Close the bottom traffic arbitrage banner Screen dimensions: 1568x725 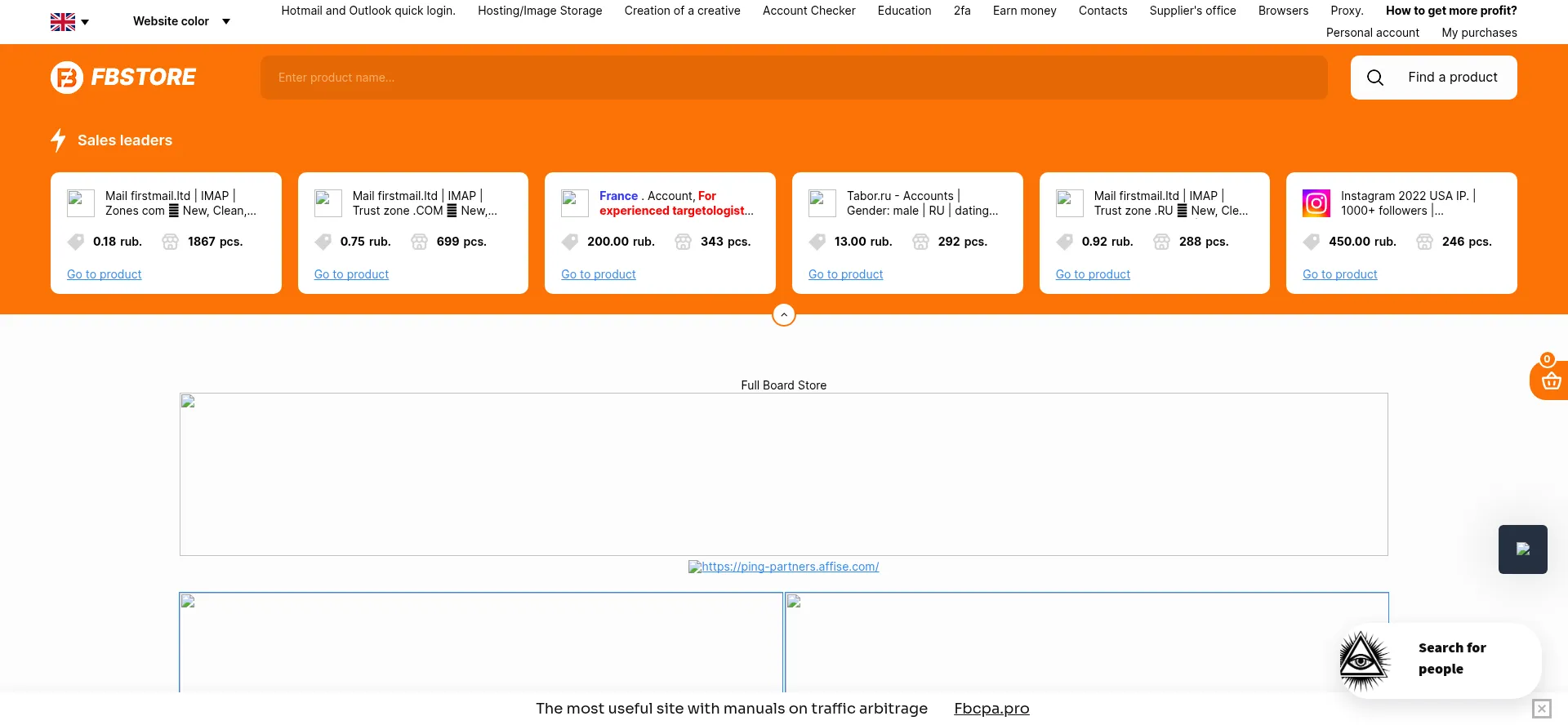[x=1542, y=709]
